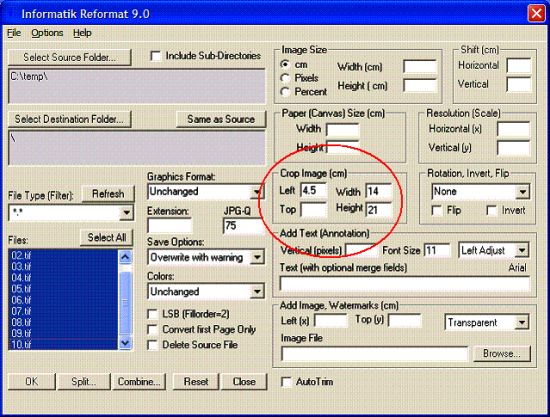Enable Include Sub-Directories checkbox

point(155,56)
